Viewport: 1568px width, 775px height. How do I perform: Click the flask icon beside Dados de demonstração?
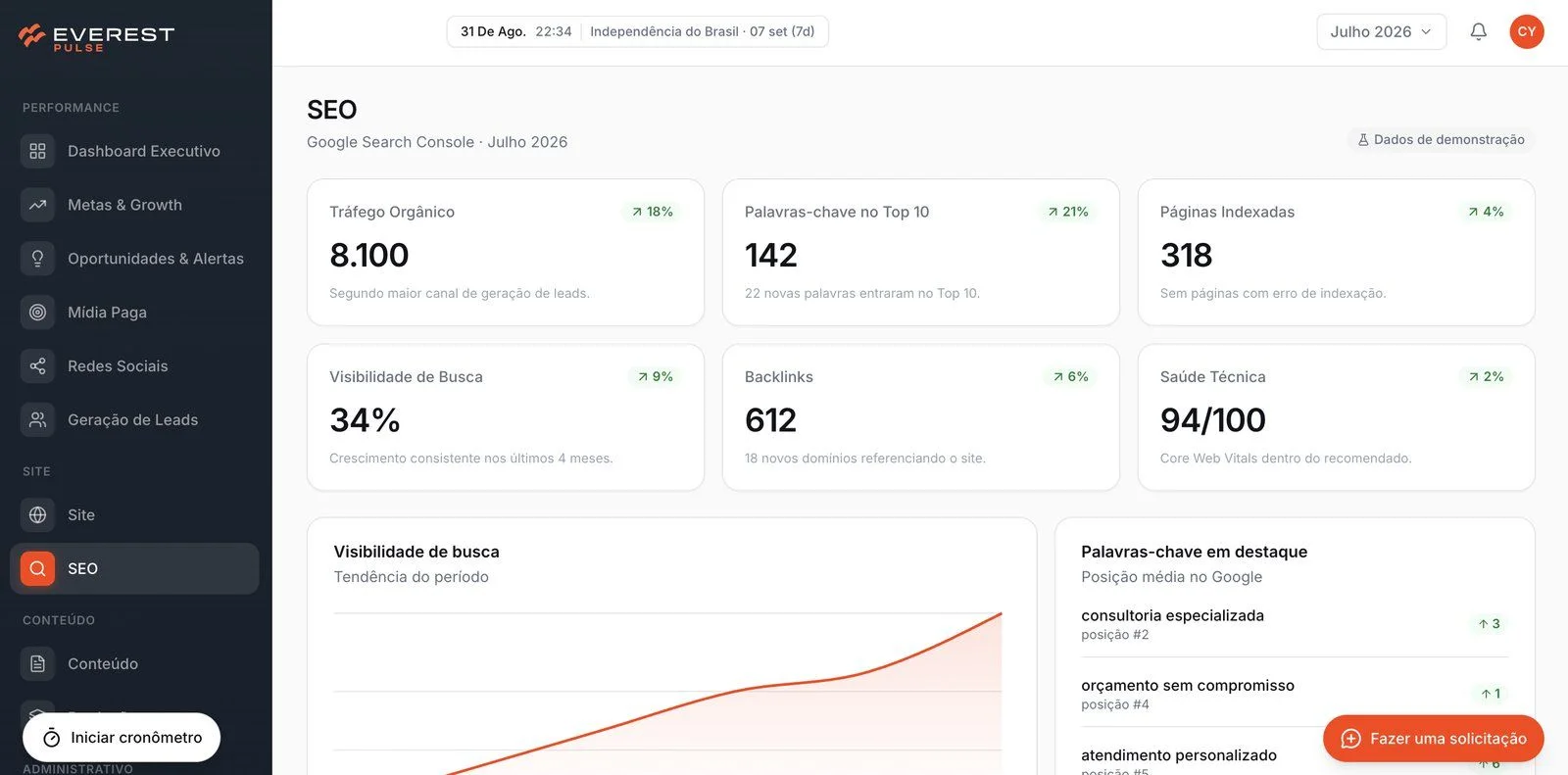1363,140
